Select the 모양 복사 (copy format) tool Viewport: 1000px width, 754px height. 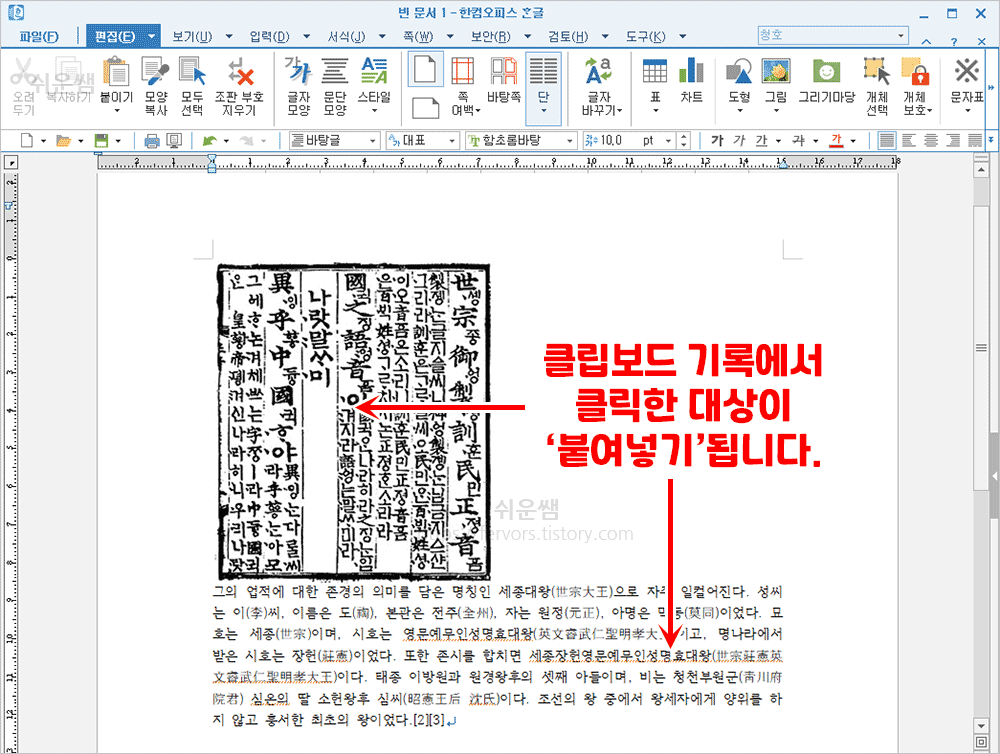(x=156, y=85)
